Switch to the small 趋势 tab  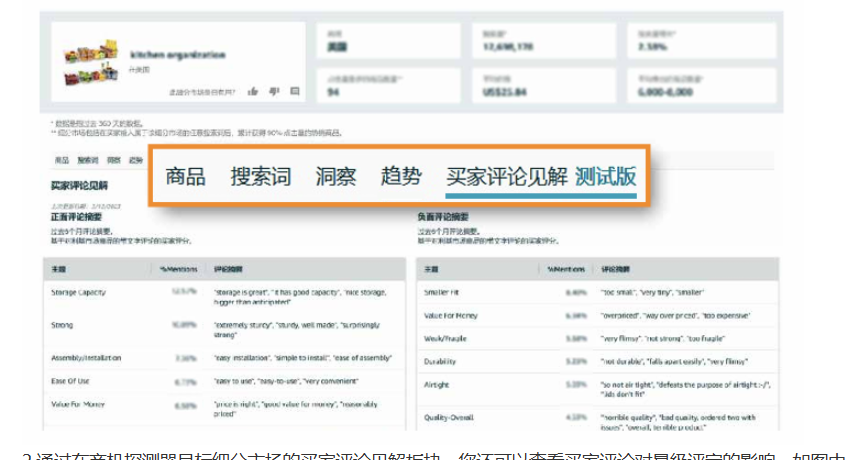point(135,160)
